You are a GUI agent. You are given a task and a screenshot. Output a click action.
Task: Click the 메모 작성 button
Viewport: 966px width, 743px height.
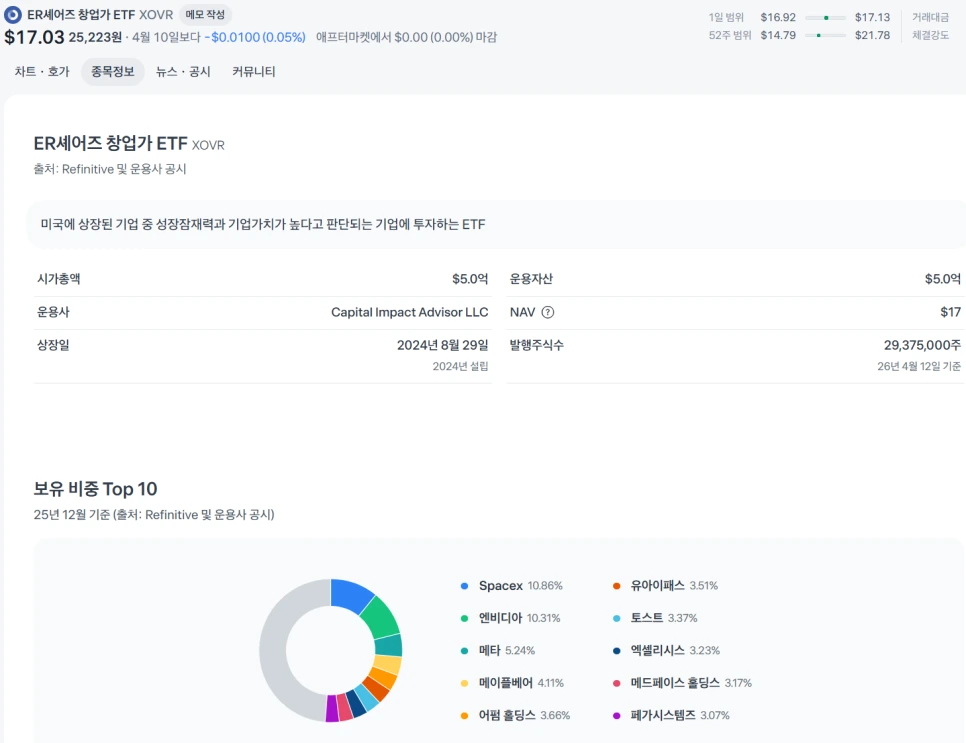tap(205, 15)
